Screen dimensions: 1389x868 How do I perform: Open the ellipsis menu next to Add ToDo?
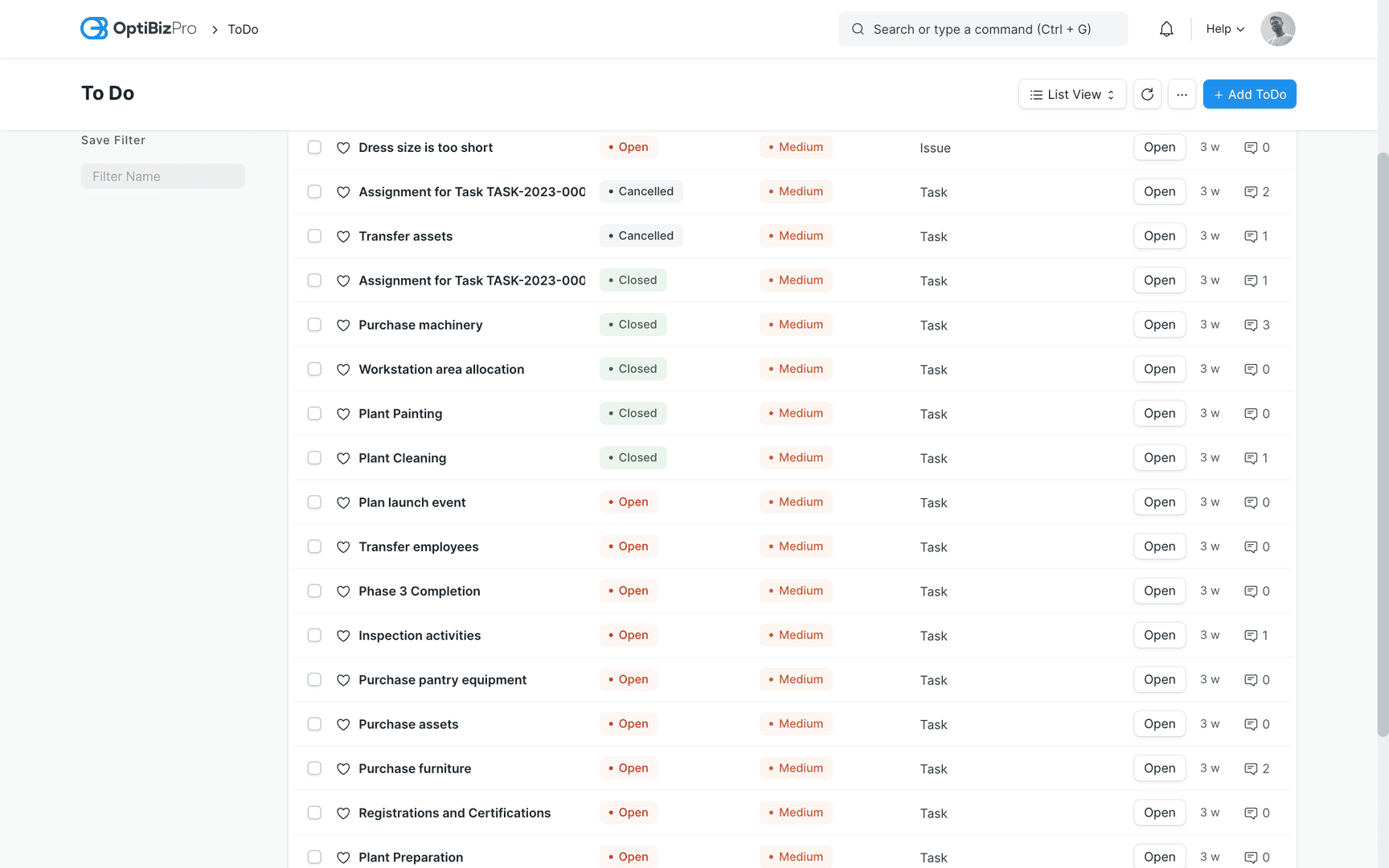pos(1182,94)
